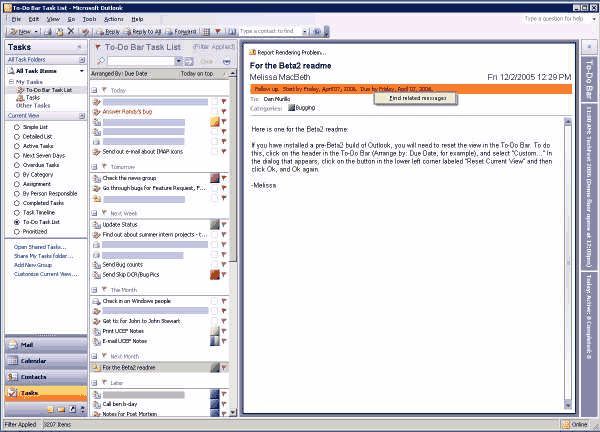Click the Report Rendering Problem icon
Screen dimensions: 600x432
click(252, 52)
